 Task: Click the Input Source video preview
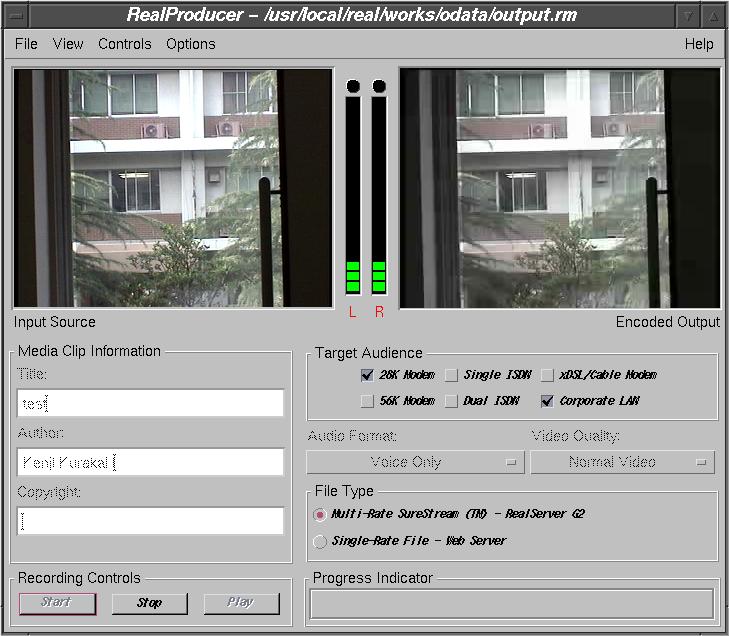coord(173,188)
